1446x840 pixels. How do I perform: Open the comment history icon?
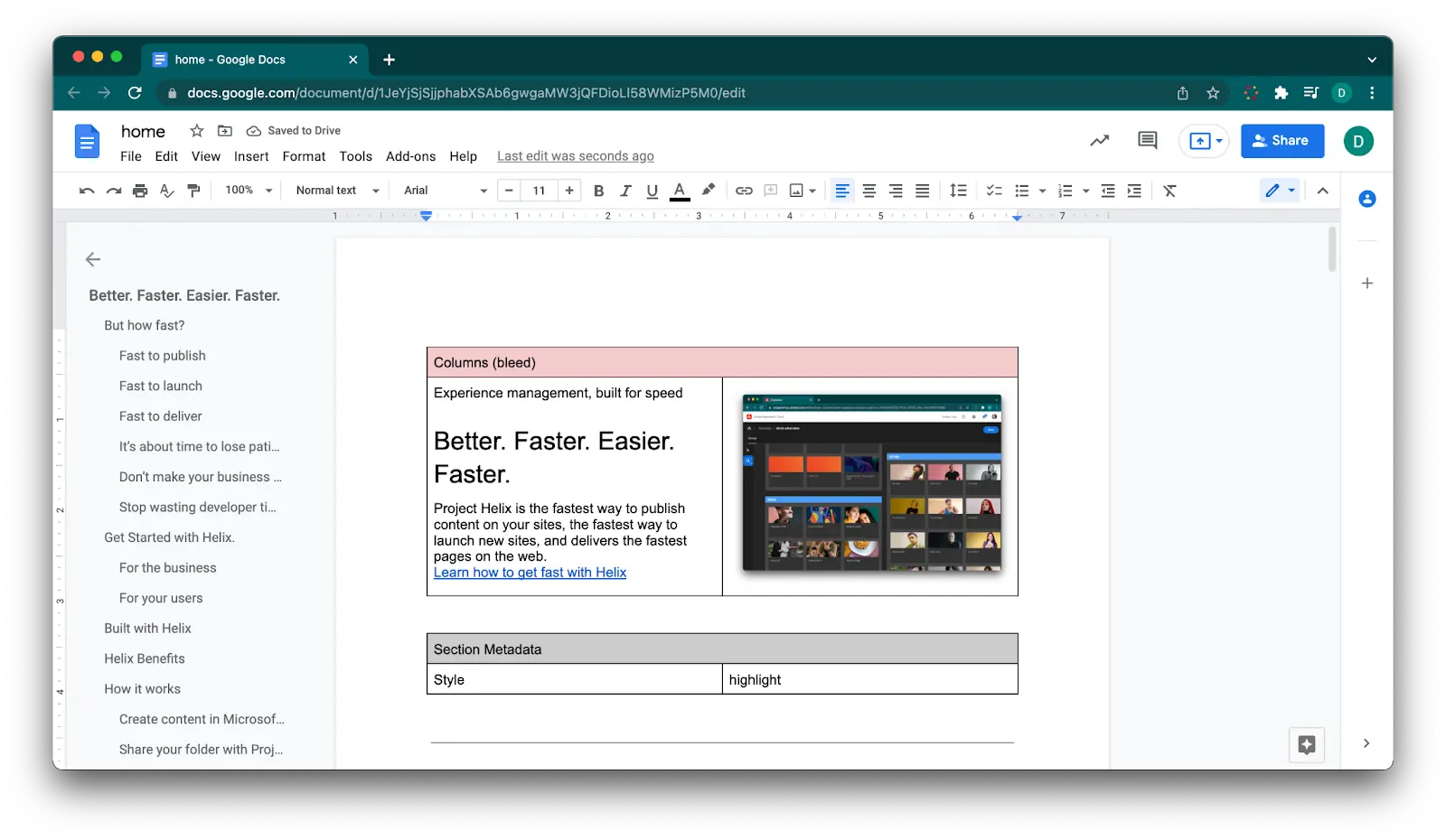(1148, 140)
